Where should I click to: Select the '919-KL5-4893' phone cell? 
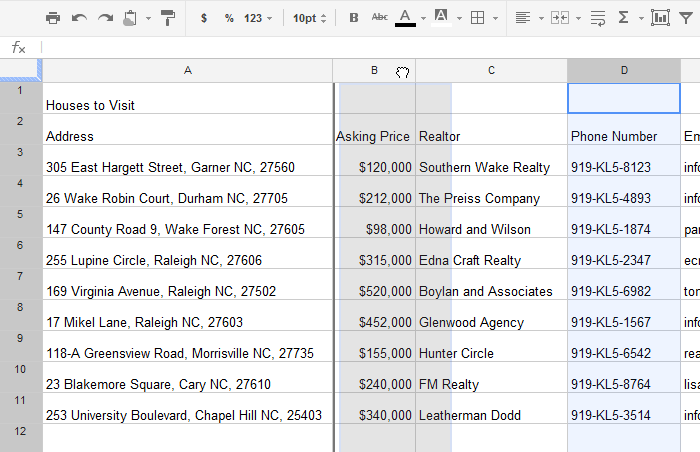click(624, 191)
